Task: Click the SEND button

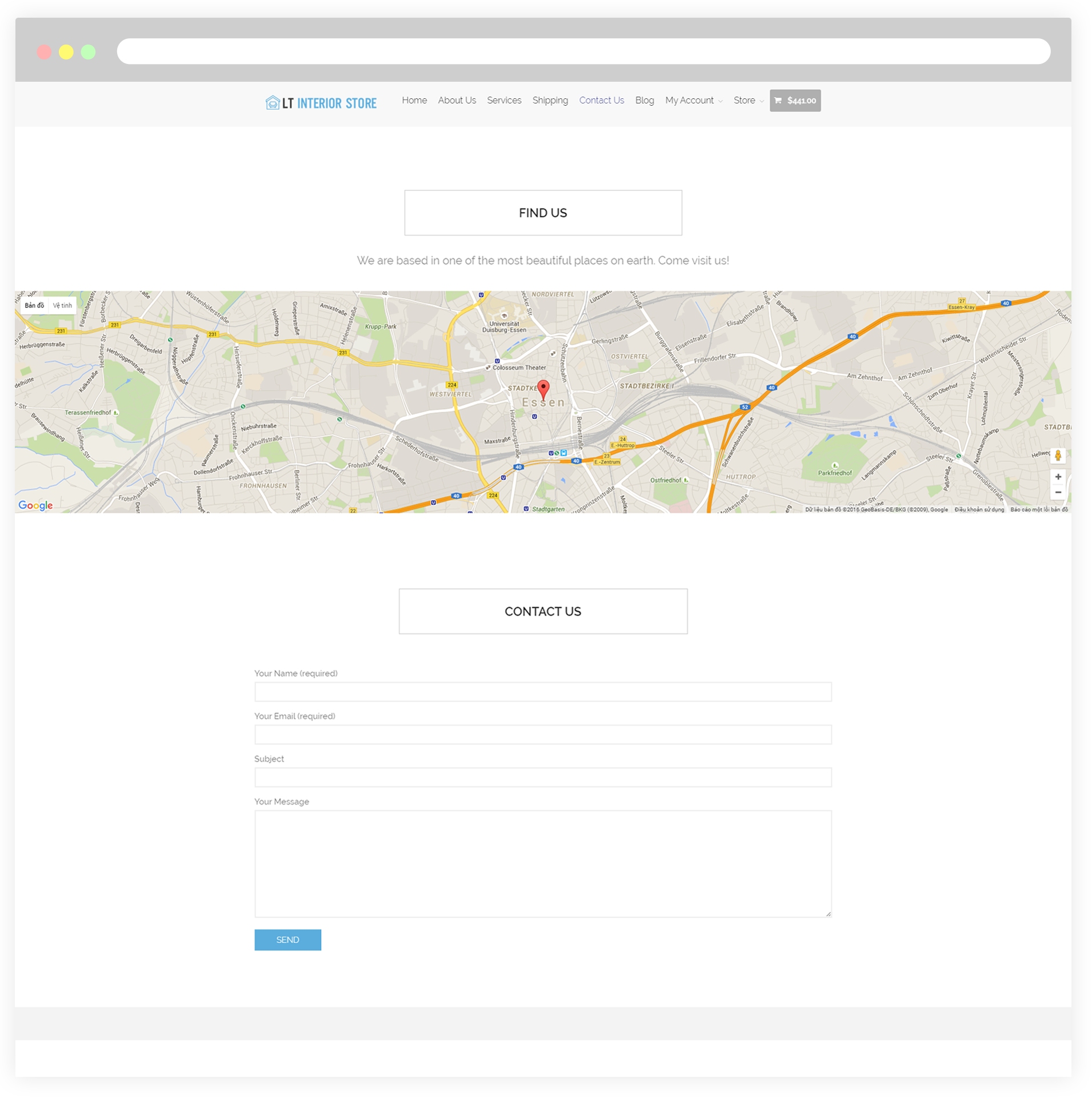Action: pos(287,940)
